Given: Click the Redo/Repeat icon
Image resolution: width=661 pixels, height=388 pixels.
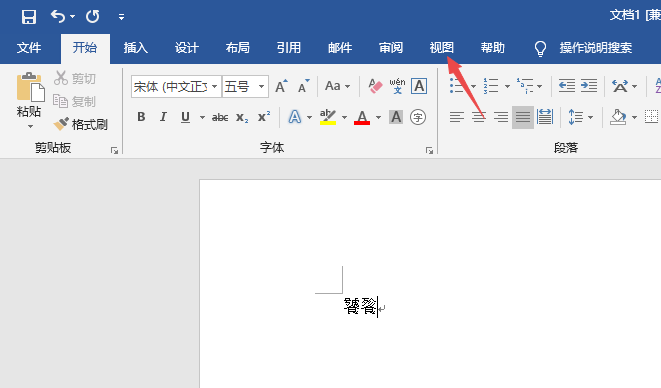Looking at the screenshot, I should 92,17.
